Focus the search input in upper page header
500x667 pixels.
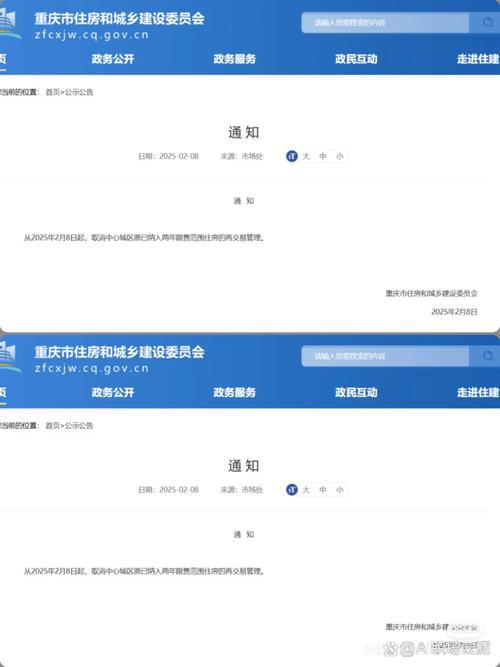coord(385,23)
